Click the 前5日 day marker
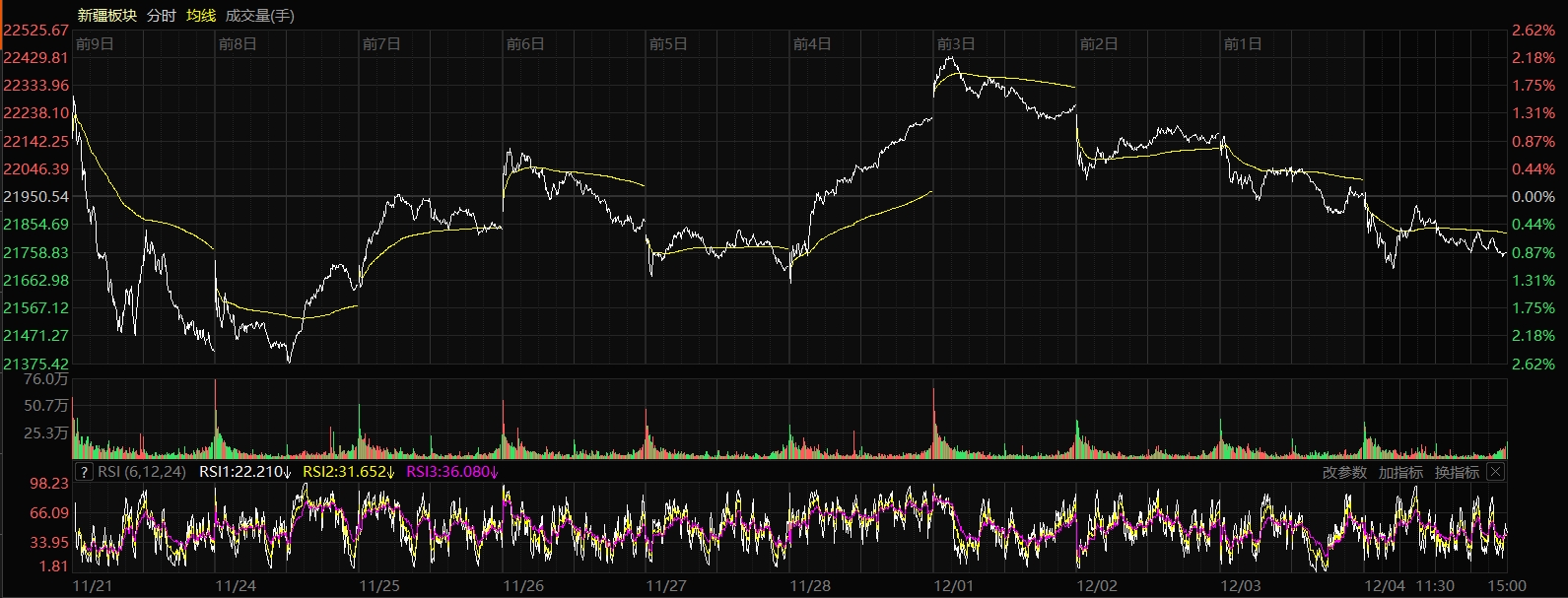Image resolution: width=1568 pixels, height=598 pixels. (668, 44)
